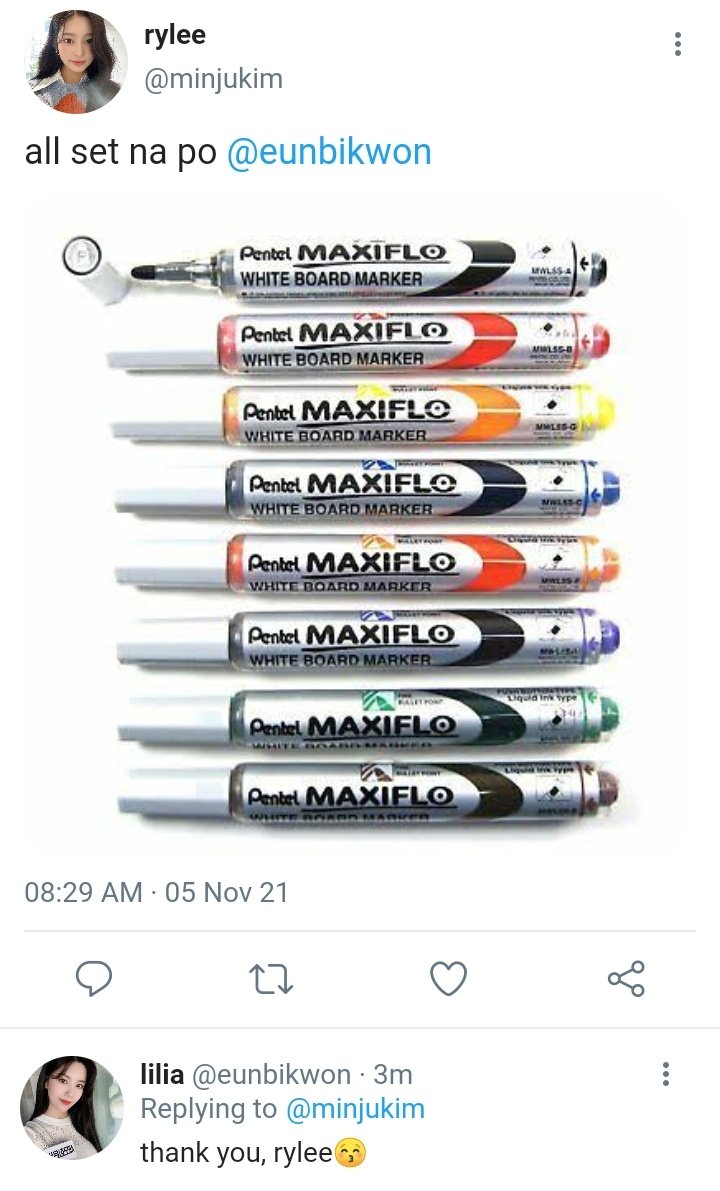Viewport: 720px width, 1191px height.
Task: Open the @minjukim handle under rylee
Action: tap(213, 79)
